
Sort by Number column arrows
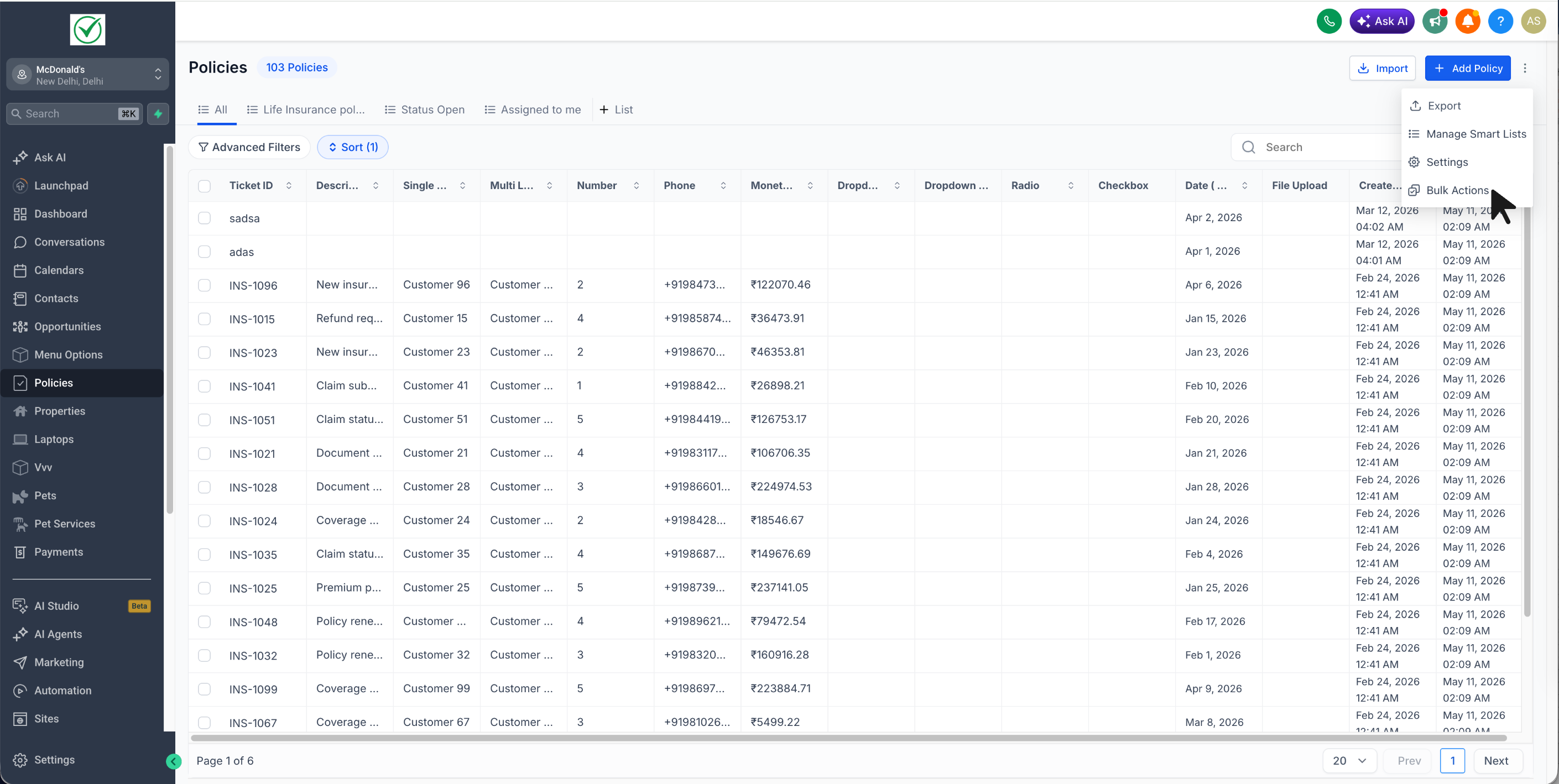pyautogui.click(x=636, y=186)
